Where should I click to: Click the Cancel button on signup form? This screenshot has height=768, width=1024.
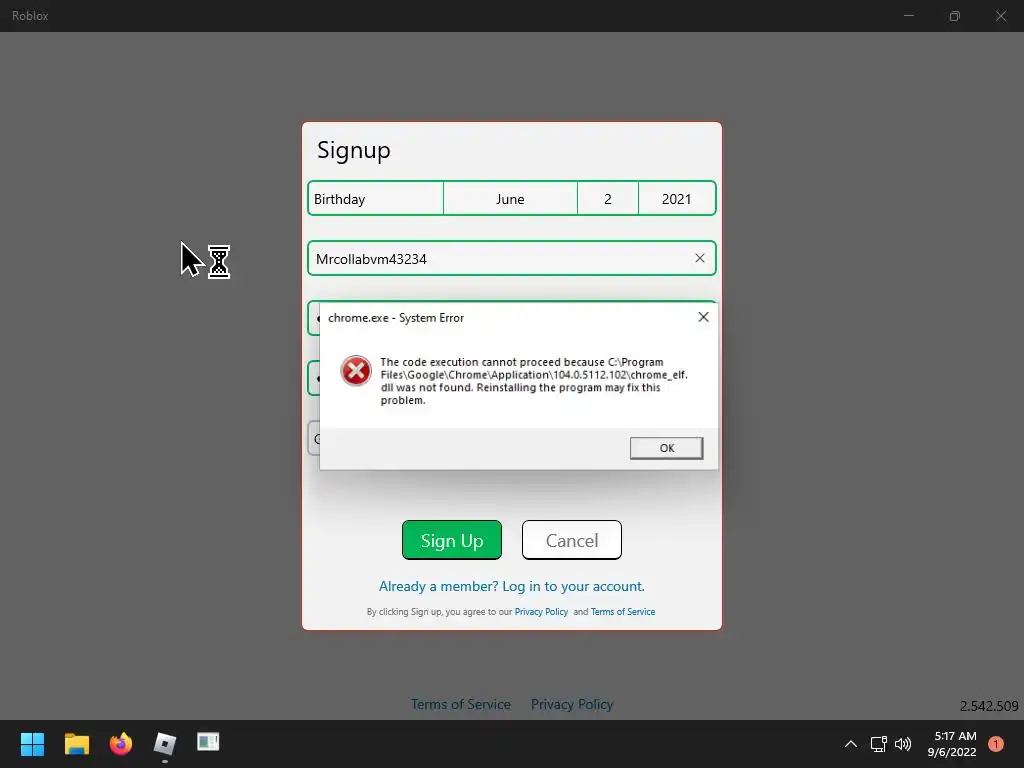point(571,540)
